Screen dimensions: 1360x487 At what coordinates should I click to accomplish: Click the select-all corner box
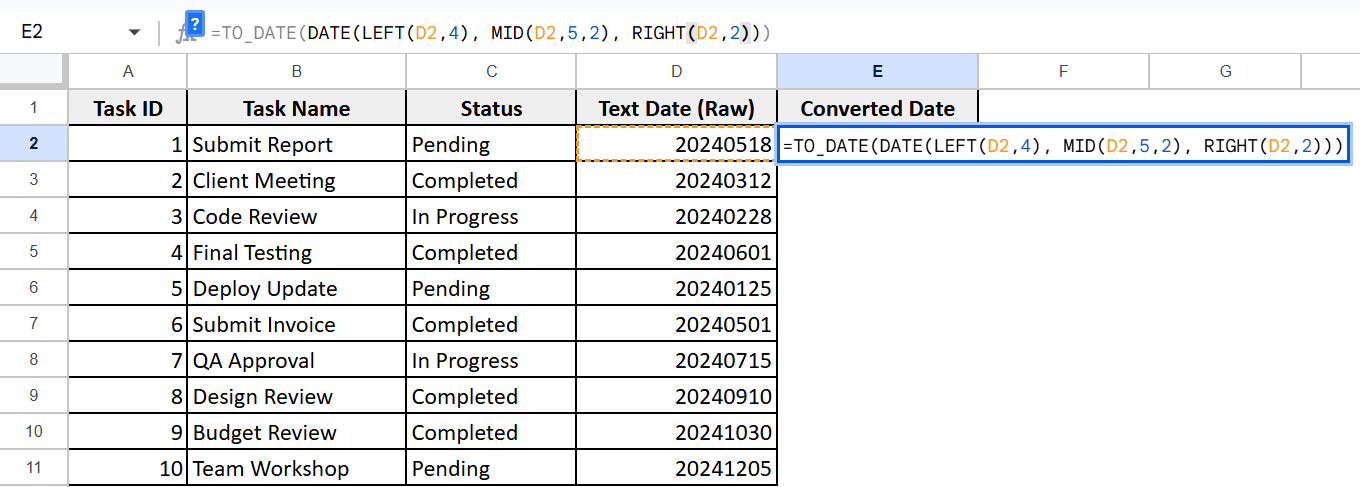click(x=33, y=71)
